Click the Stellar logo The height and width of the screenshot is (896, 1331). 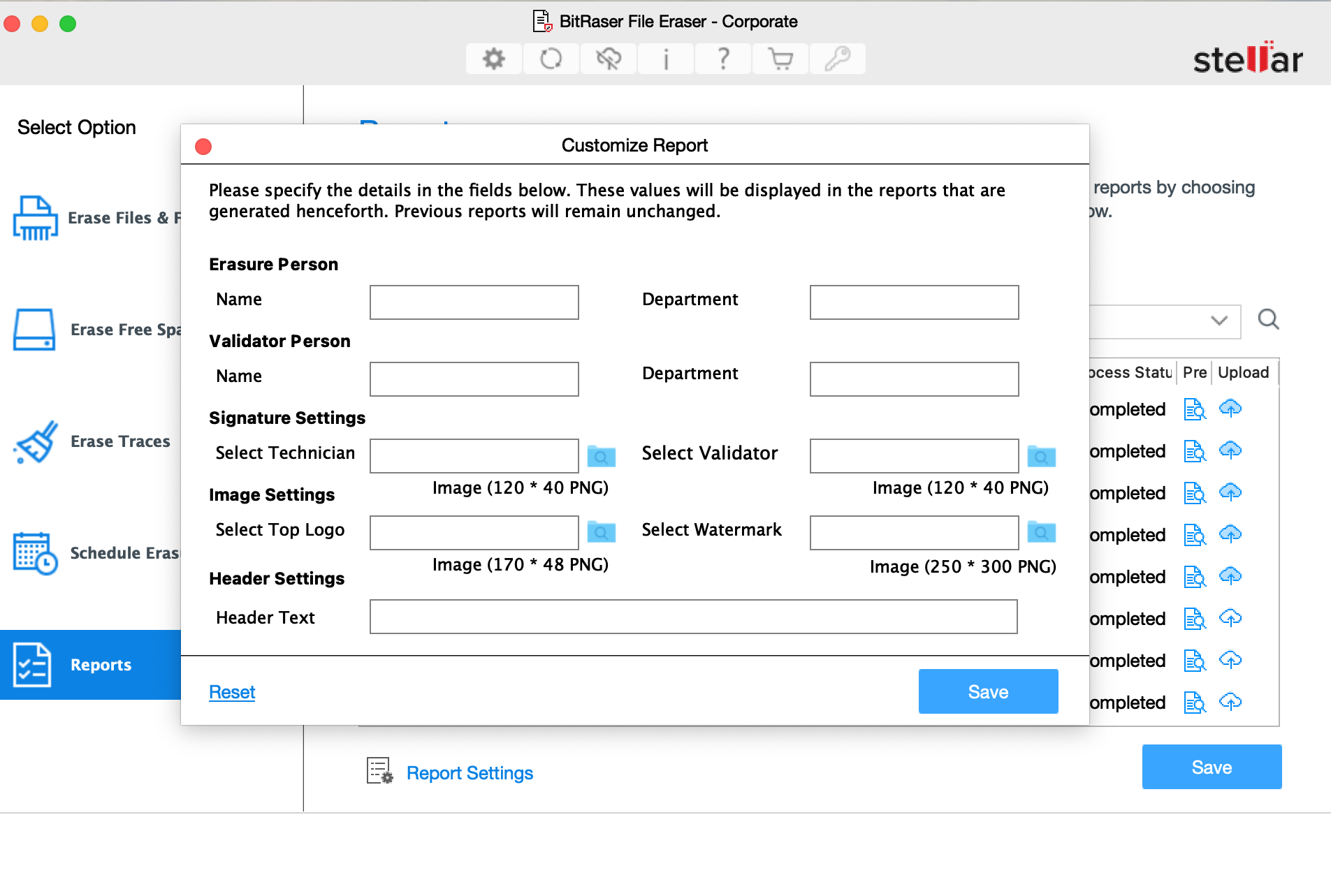point(1248,58)
